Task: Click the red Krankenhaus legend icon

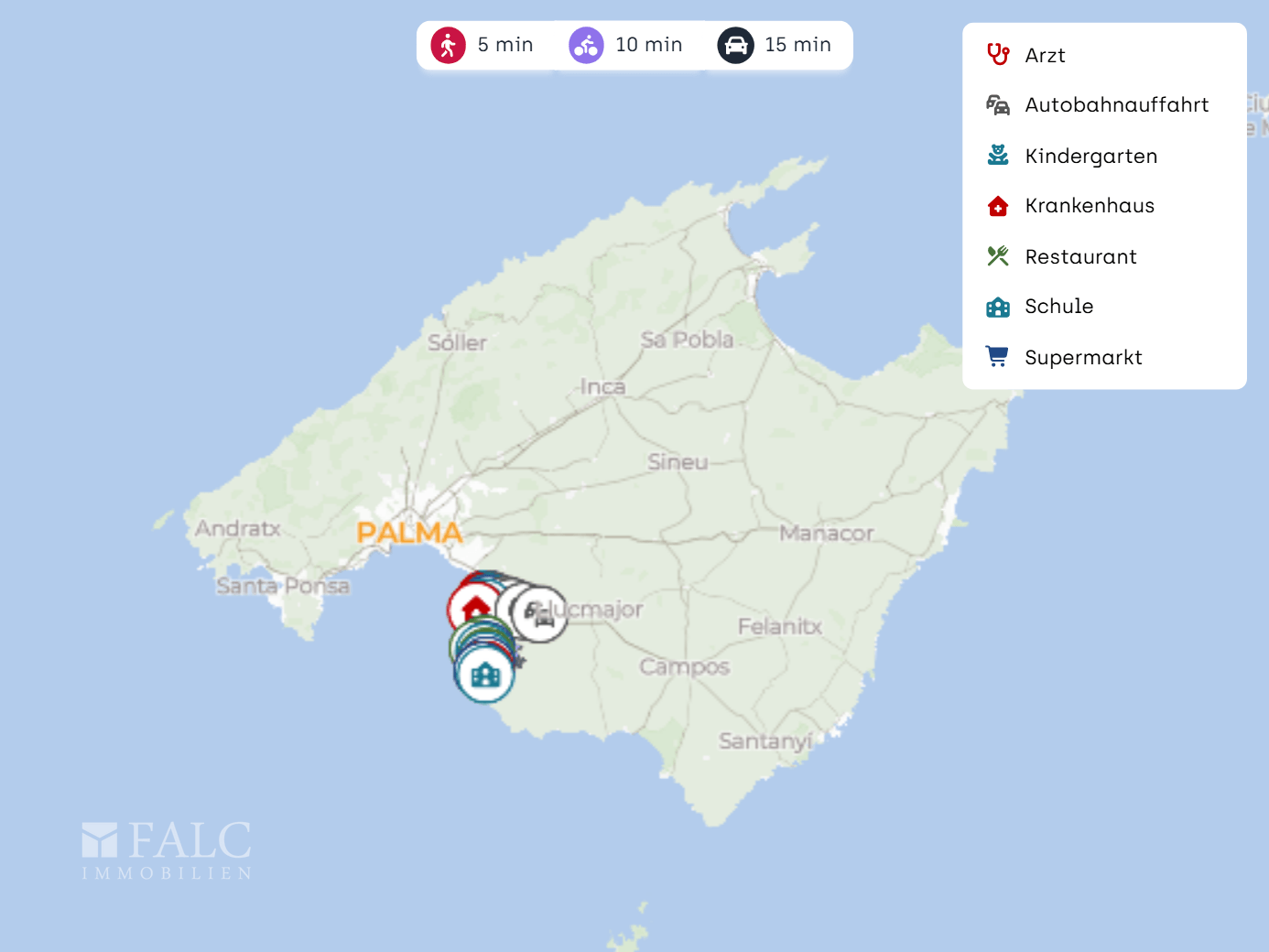Action: tap(998, 206)
